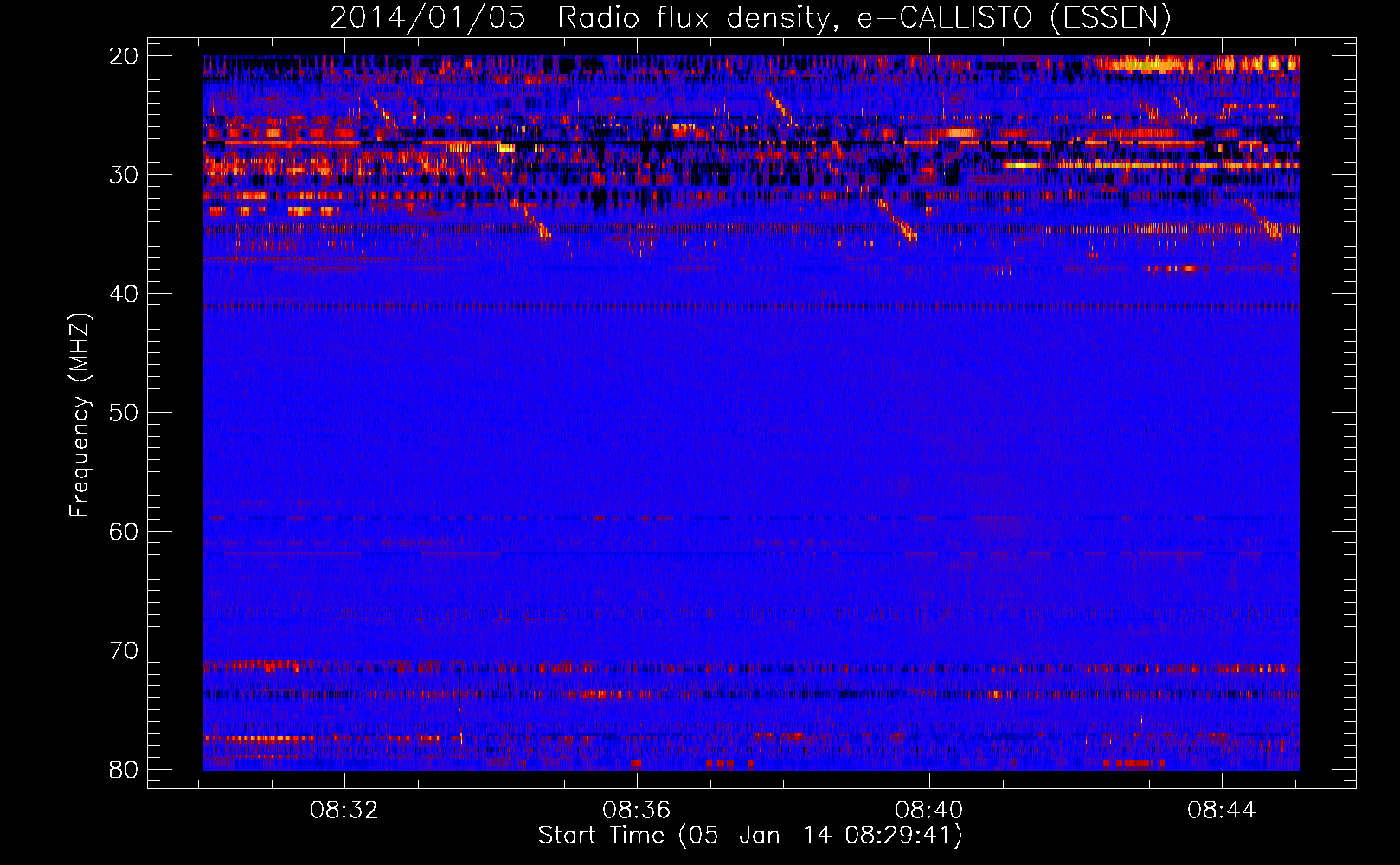Viewport: 1400px width, 865px height.
Task: Click the 70 frequency tick label
Action: click(x=124, y=650)
